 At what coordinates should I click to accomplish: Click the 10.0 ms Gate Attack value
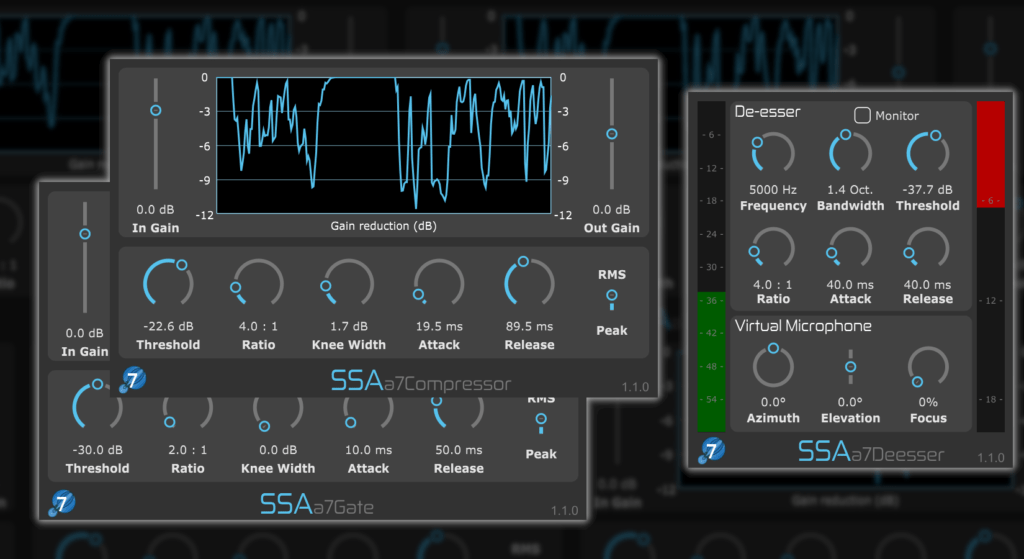[368, 450]
